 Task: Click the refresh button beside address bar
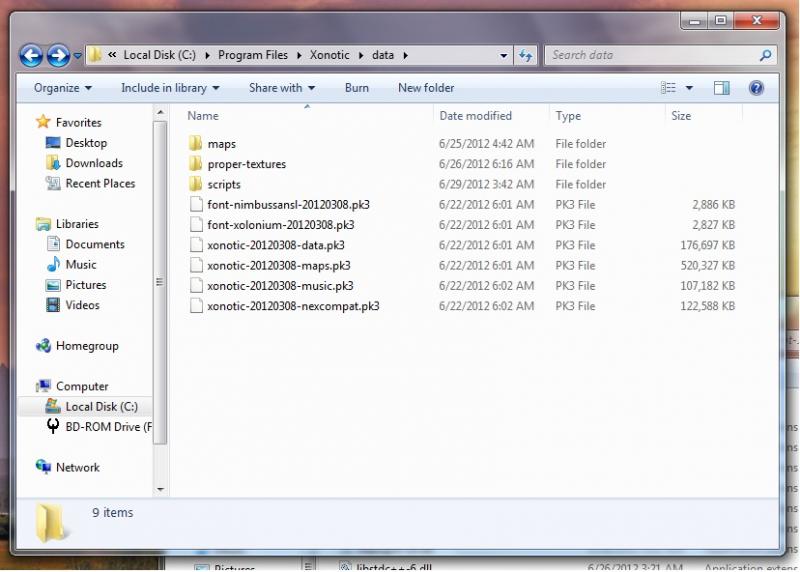click(526, 56)
